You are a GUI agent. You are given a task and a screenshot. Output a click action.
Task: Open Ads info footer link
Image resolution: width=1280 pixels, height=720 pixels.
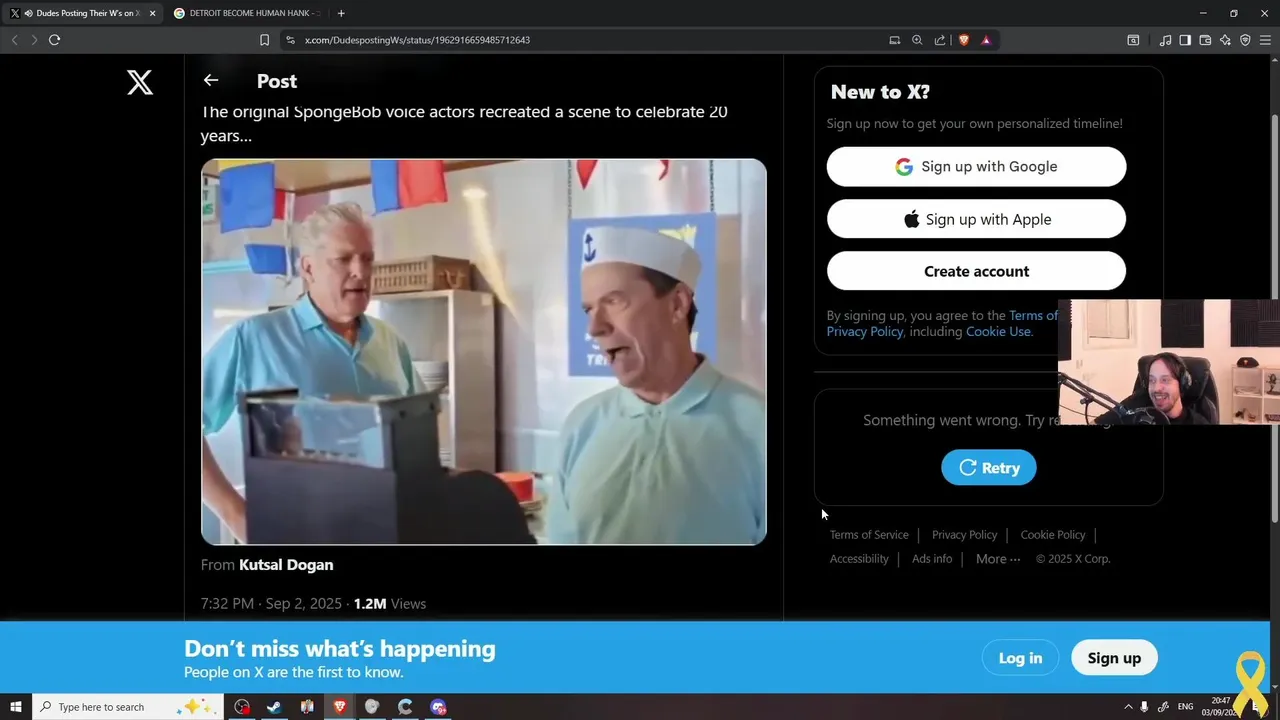932,559
